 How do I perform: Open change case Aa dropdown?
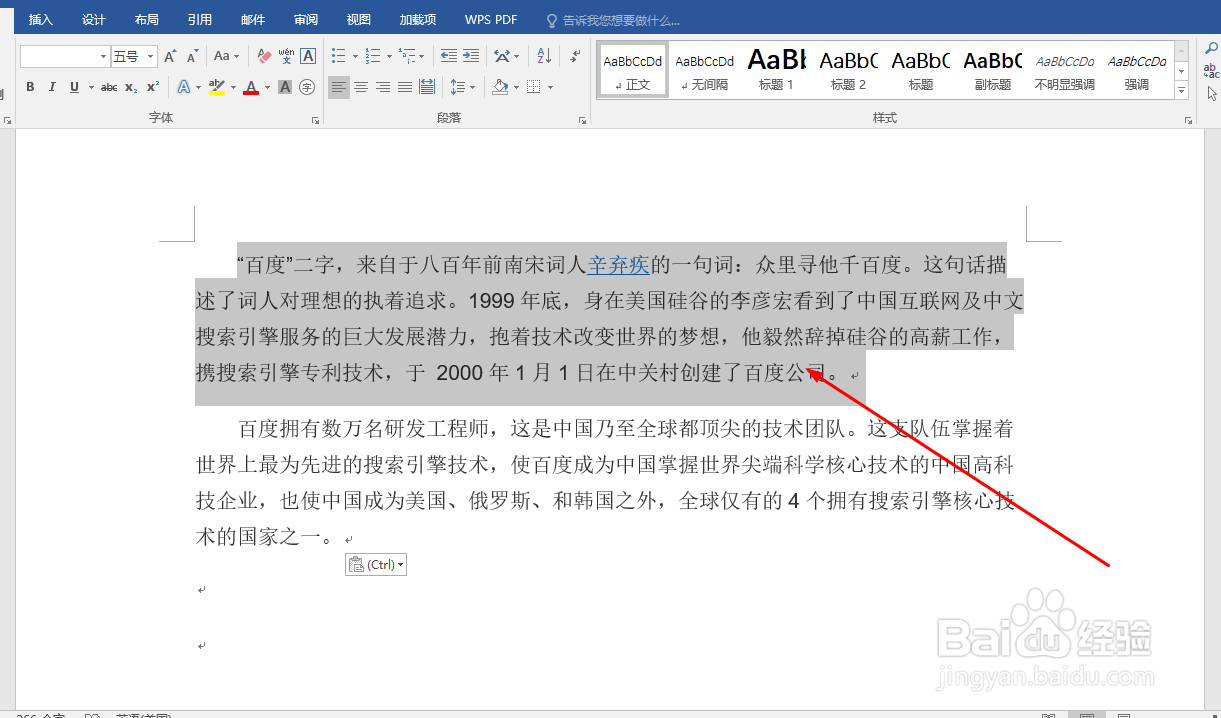pyautogui.click(x=226, y=56)
